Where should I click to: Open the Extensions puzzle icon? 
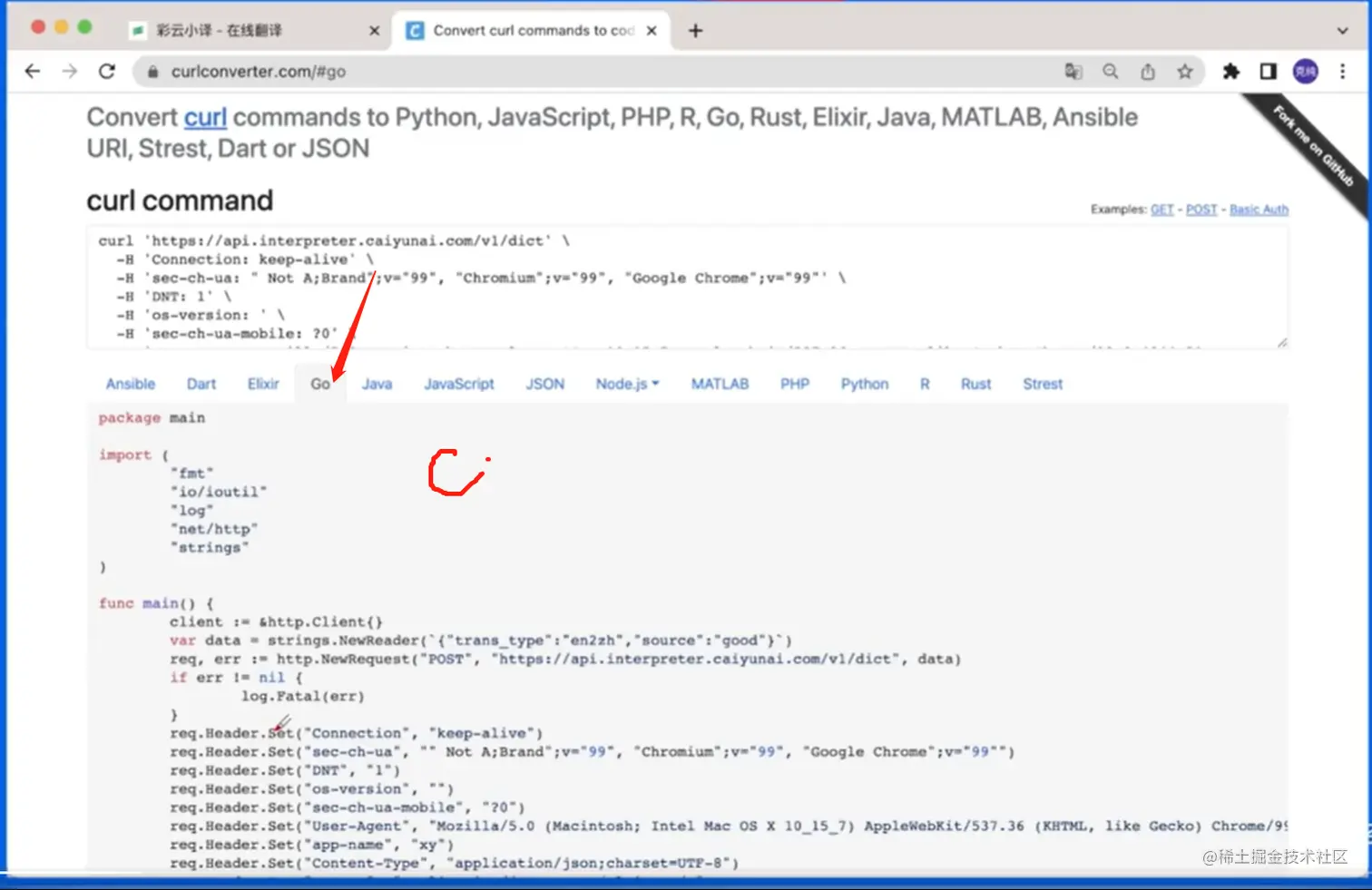[x=1231, y=72]
